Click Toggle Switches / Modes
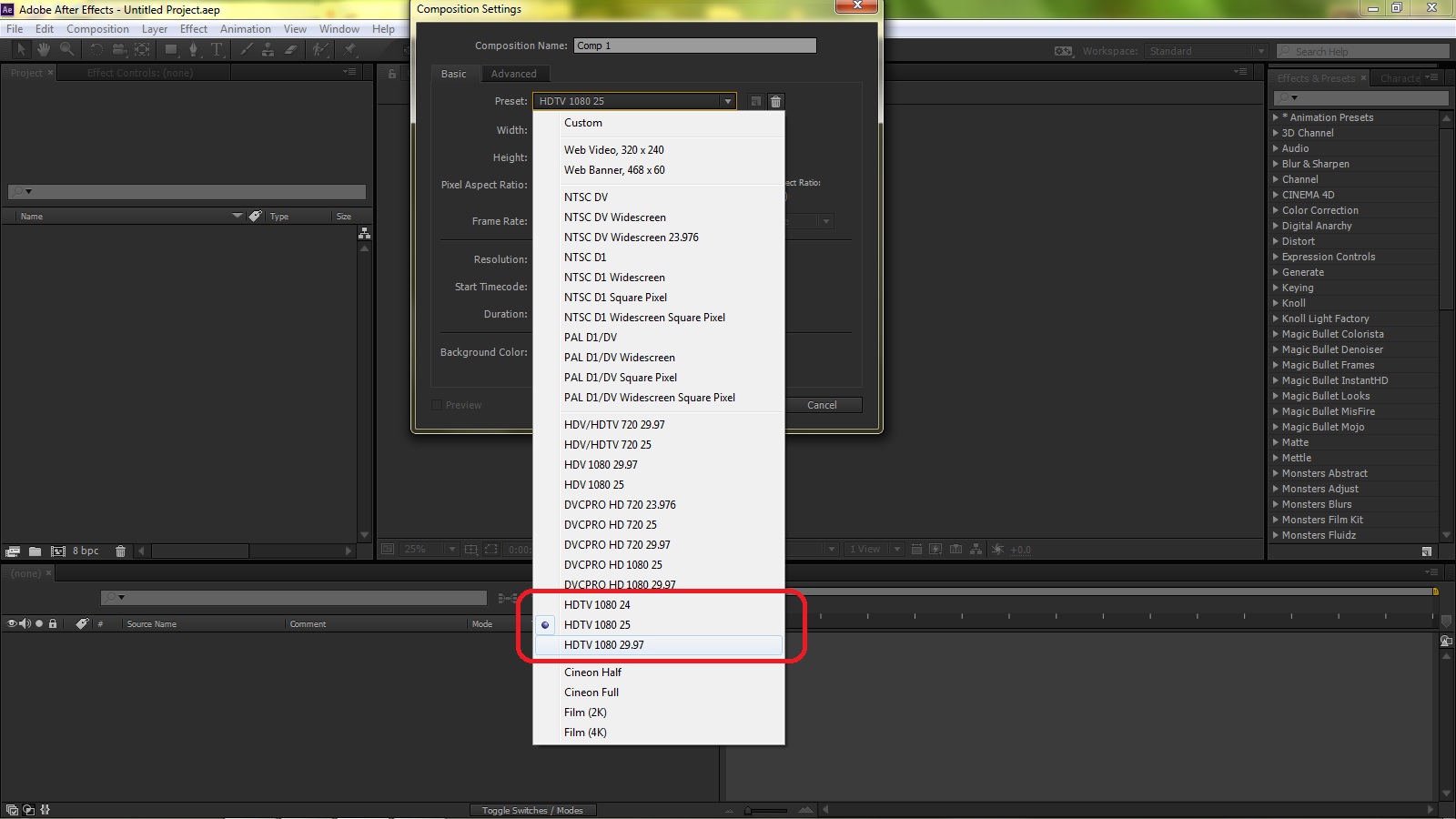 pos(532,810)
